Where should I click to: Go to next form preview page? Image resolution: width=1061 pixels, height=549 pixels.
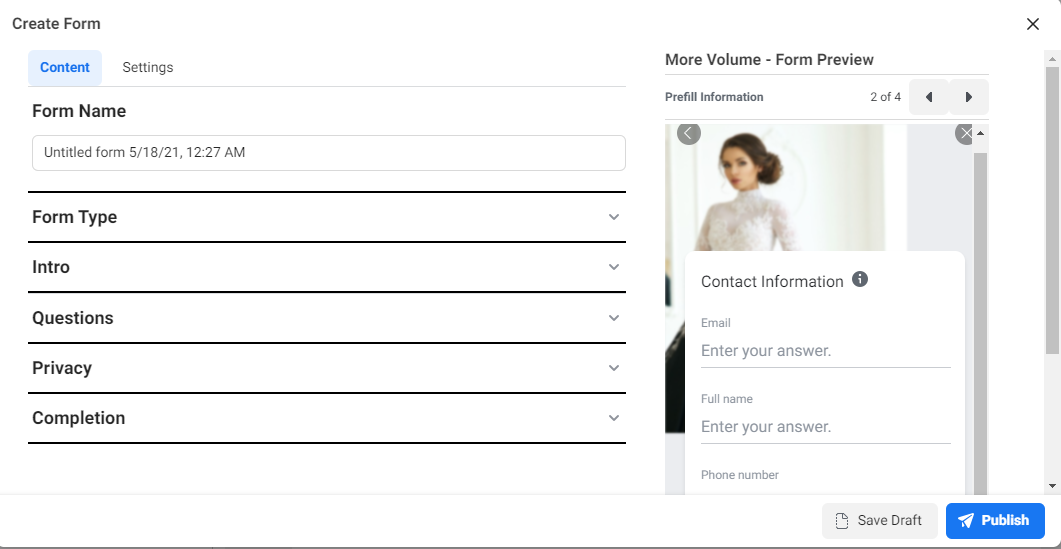pyautogui.click(x=969, y=97)
